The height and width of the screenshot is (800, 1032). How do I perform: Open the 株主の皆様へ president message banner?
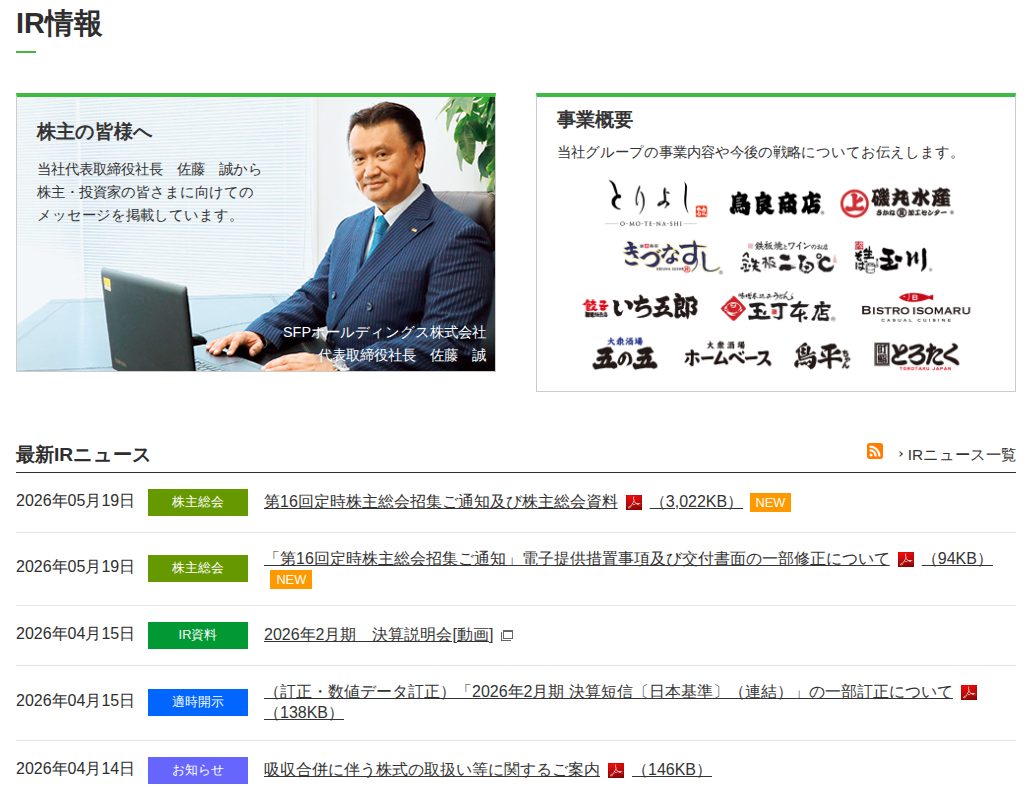point(255,233)
